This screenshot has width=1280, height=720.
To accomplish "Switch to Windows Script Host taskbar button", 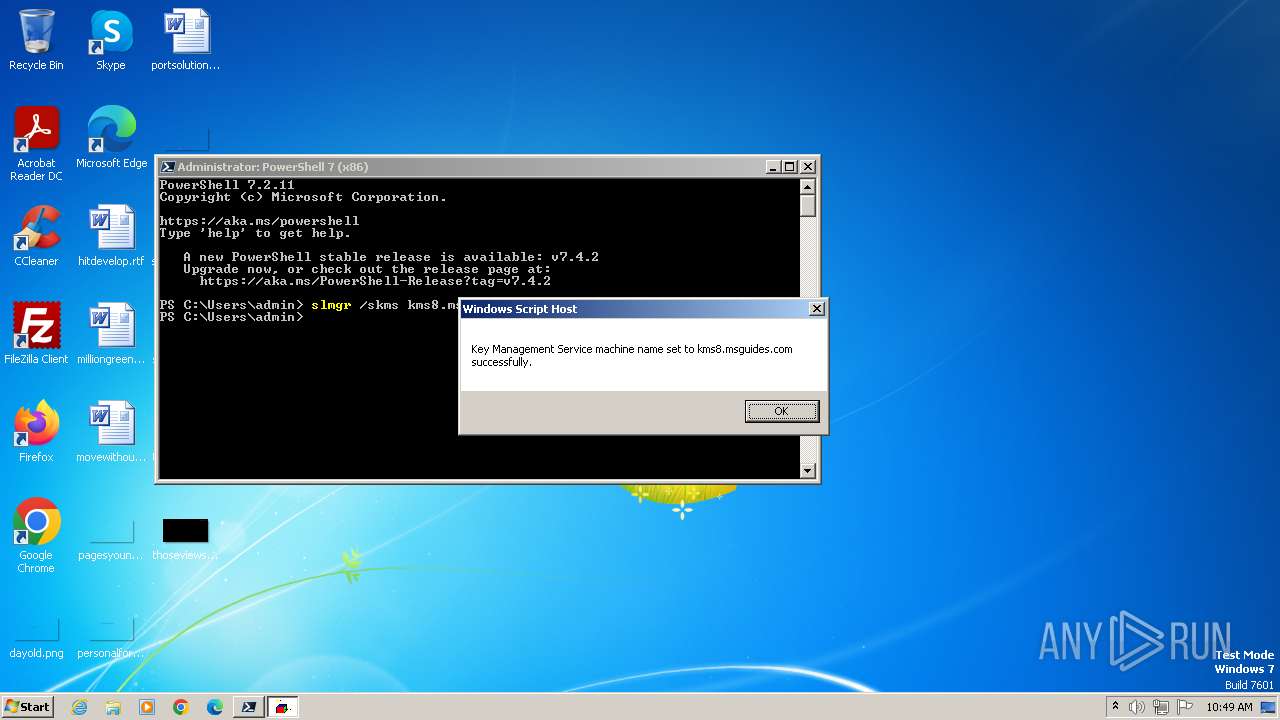I will click(283, 707).
